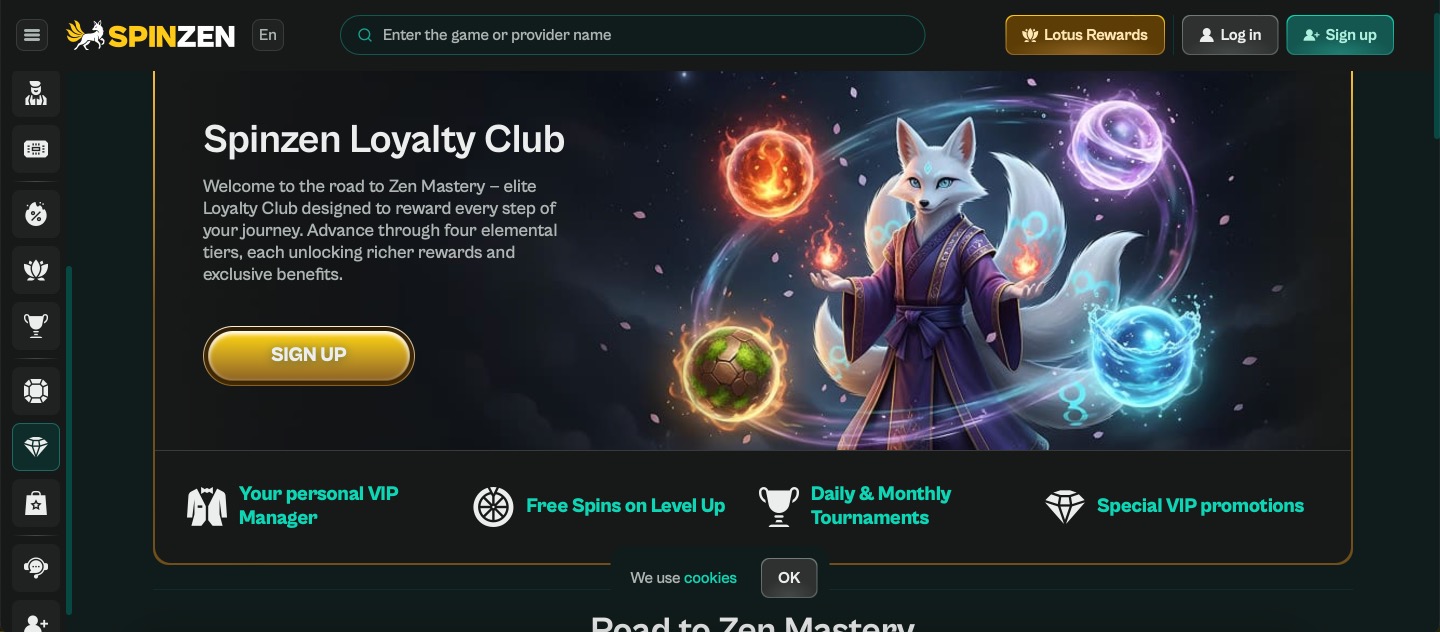Viewport: 1440px width, 632px height.
Task: Open the cookies policy link
Action: (710, 578)
